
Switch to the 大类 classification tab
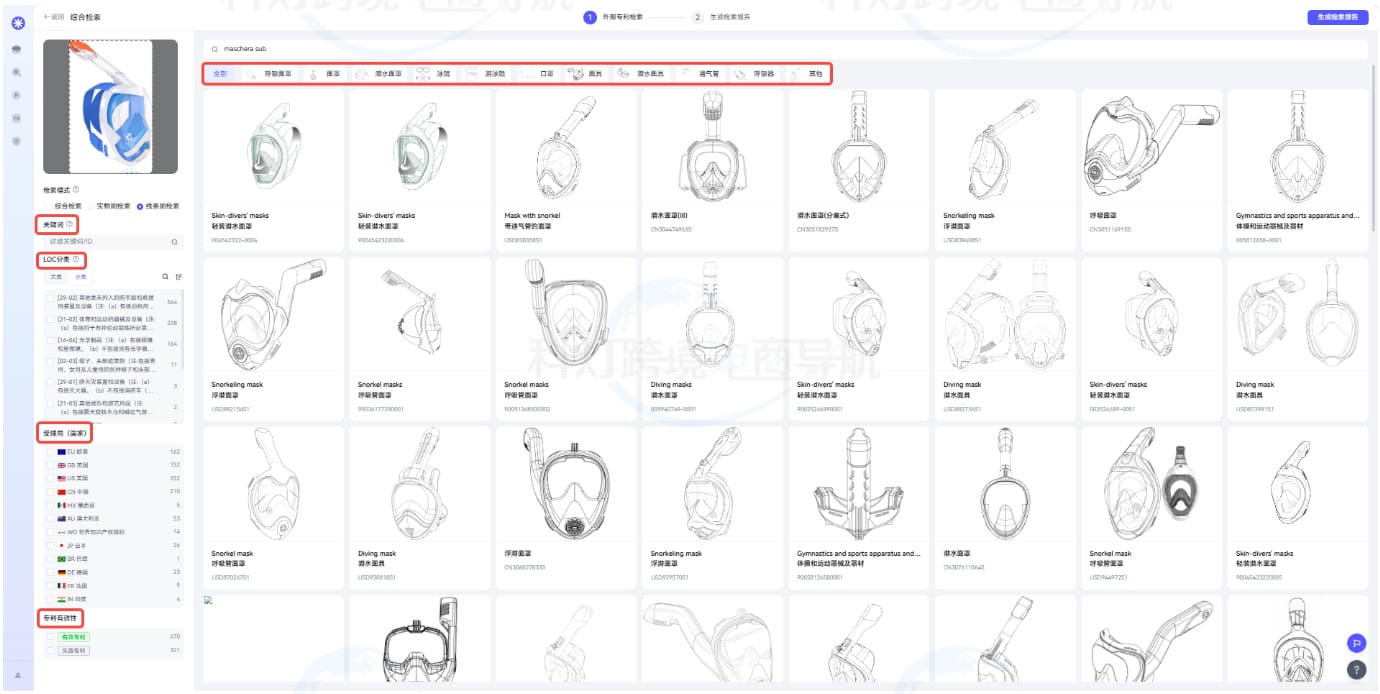coord(56,277)
